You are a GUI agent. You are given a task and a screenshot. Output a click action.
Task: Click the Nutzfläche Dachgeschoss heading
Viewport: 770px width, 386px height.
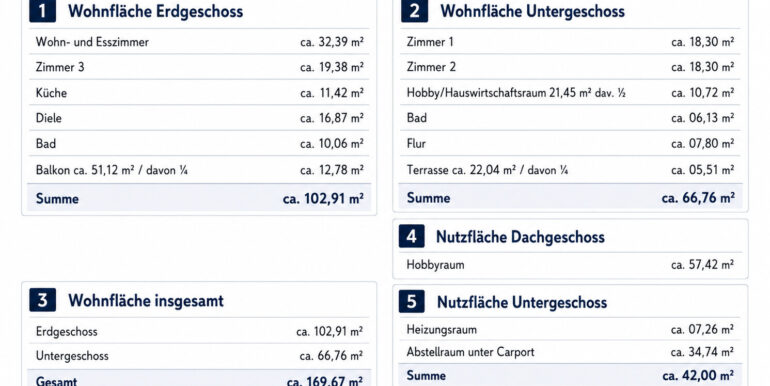[520, 237]
